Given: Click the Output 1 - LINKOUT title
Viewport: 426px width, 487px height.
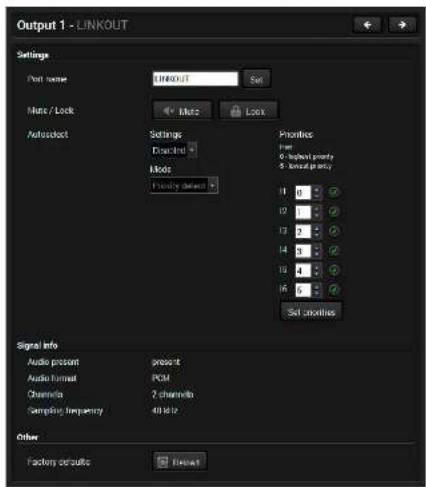Looking at the screenshot, I should [72, 25].
